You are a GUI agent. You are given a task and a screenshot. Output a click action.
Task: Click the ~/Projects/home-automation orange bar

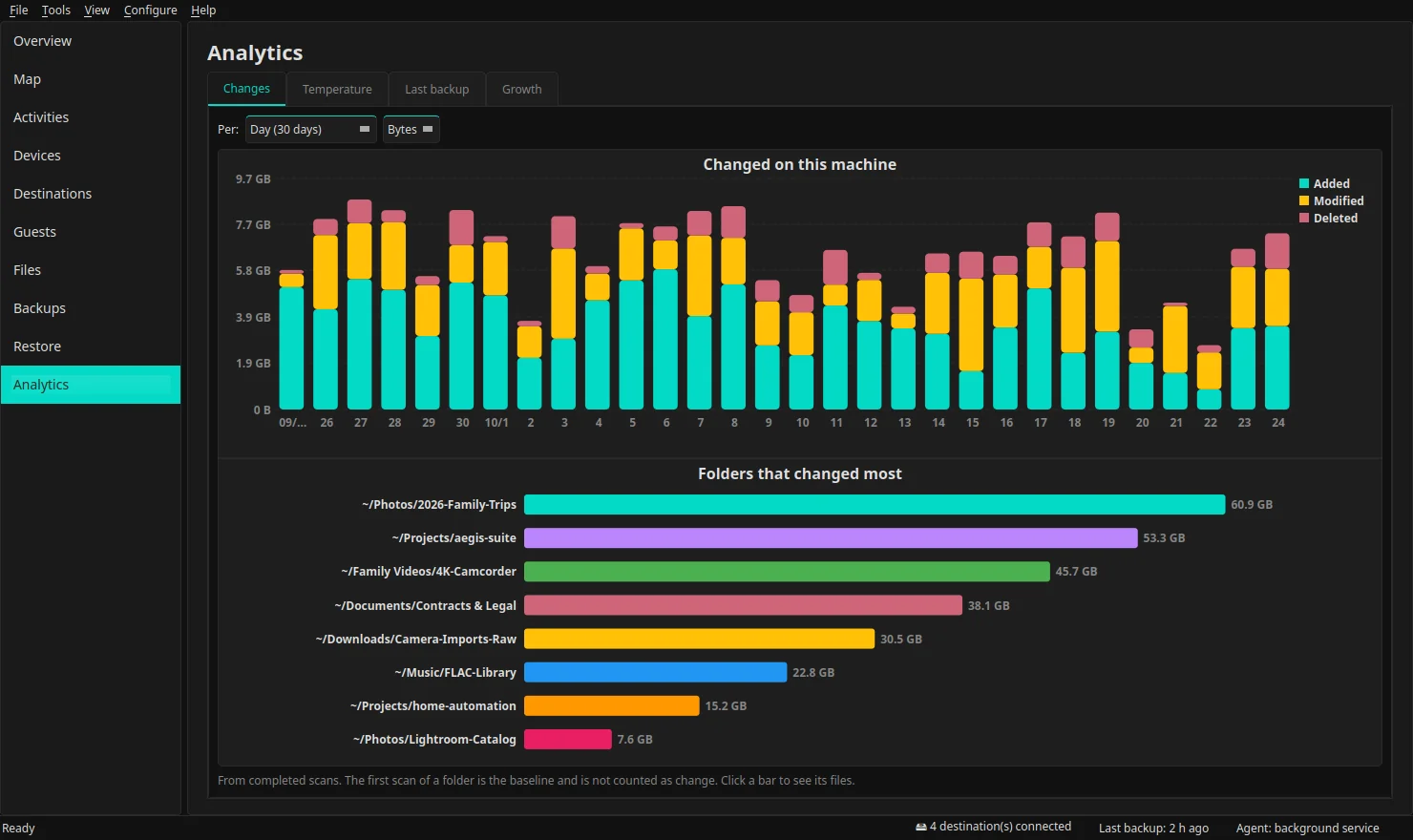click(x=612, y=705)
